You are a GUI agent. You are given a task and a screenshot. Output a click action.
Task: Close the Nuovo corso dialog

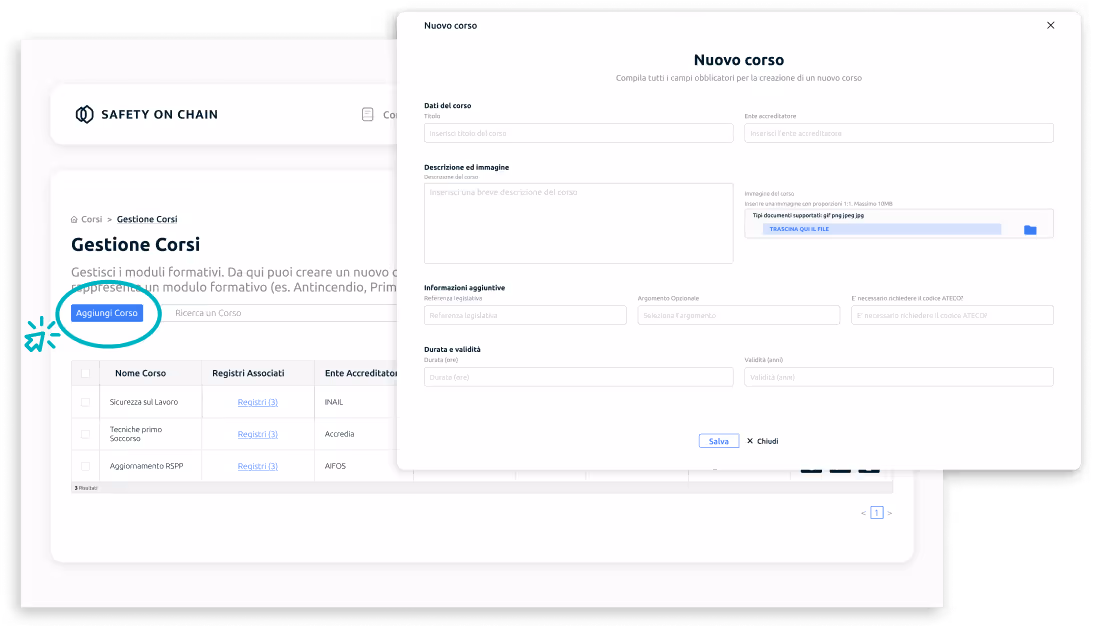coord(1050,25)
